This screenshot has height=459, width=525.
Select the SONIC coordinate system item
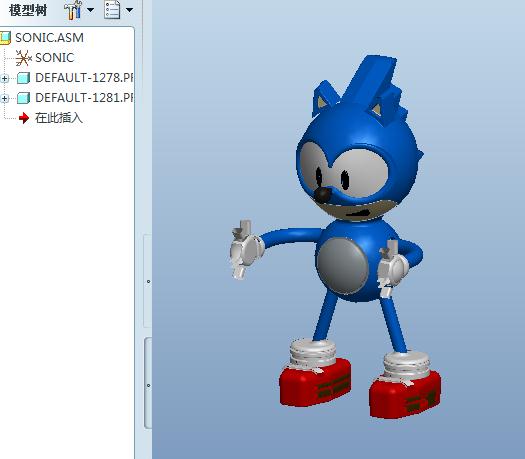tap(54, 58)
